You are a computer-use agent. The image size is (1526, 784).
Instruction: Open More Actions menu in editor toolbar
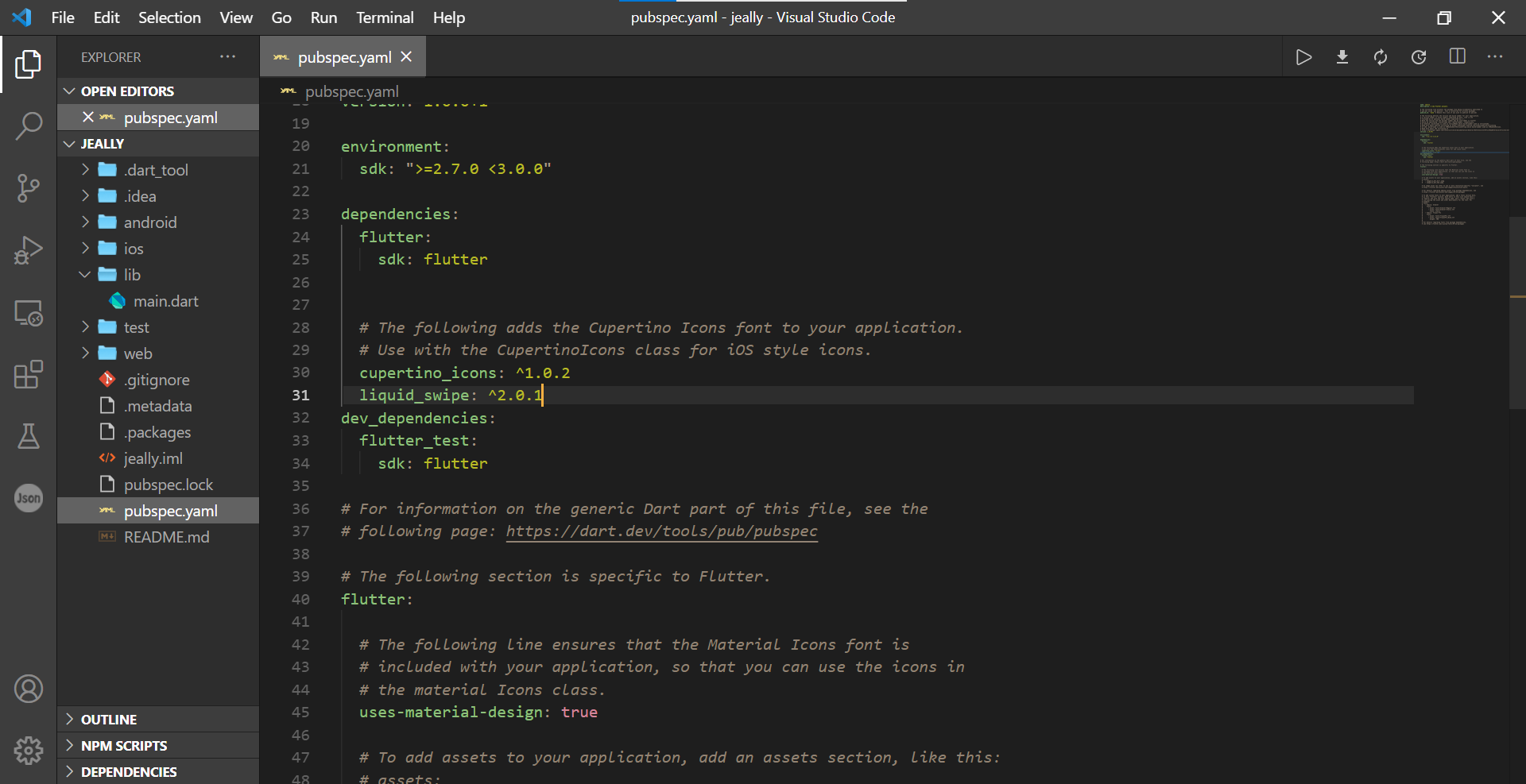1495,56
